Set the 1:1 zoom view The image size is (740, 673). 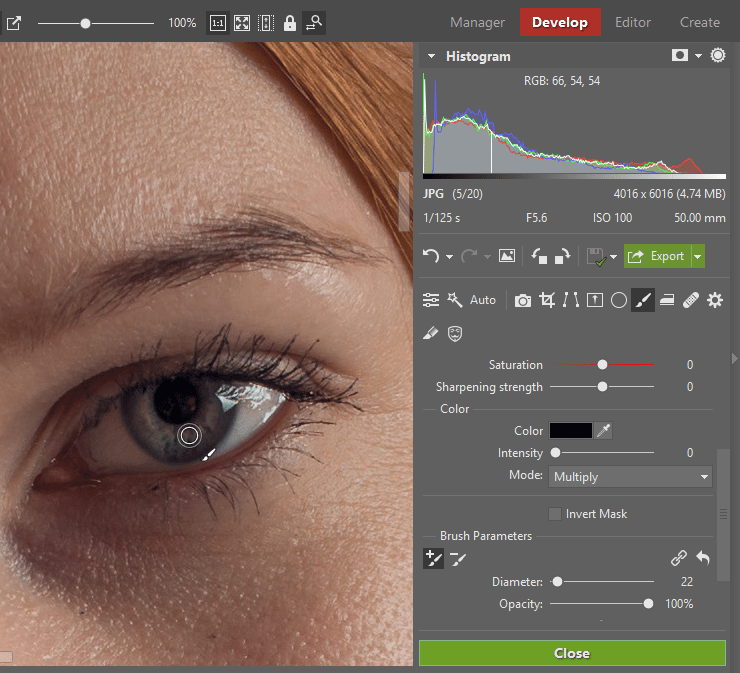218,23
